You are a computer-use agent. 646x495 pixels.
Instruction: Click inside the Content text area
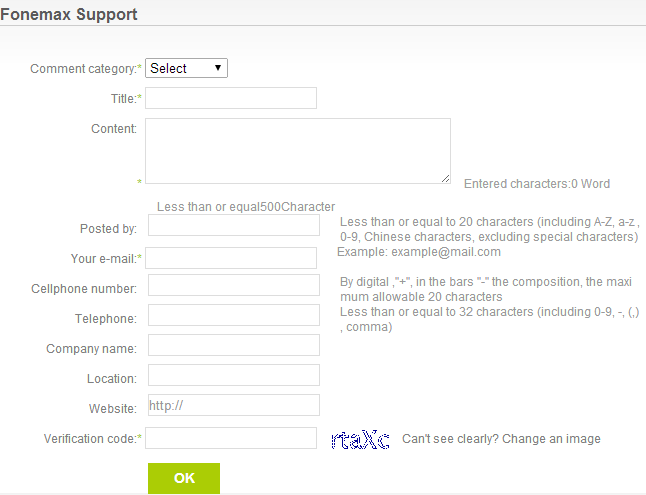click(x=298, y=151)
